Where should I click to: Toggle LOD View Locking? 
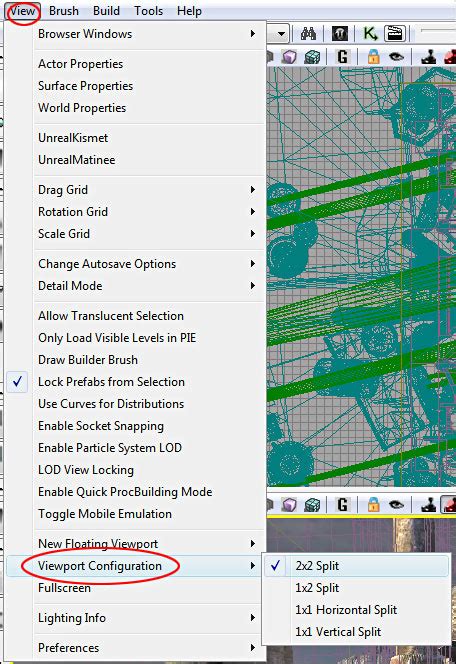tap(135, 470)
